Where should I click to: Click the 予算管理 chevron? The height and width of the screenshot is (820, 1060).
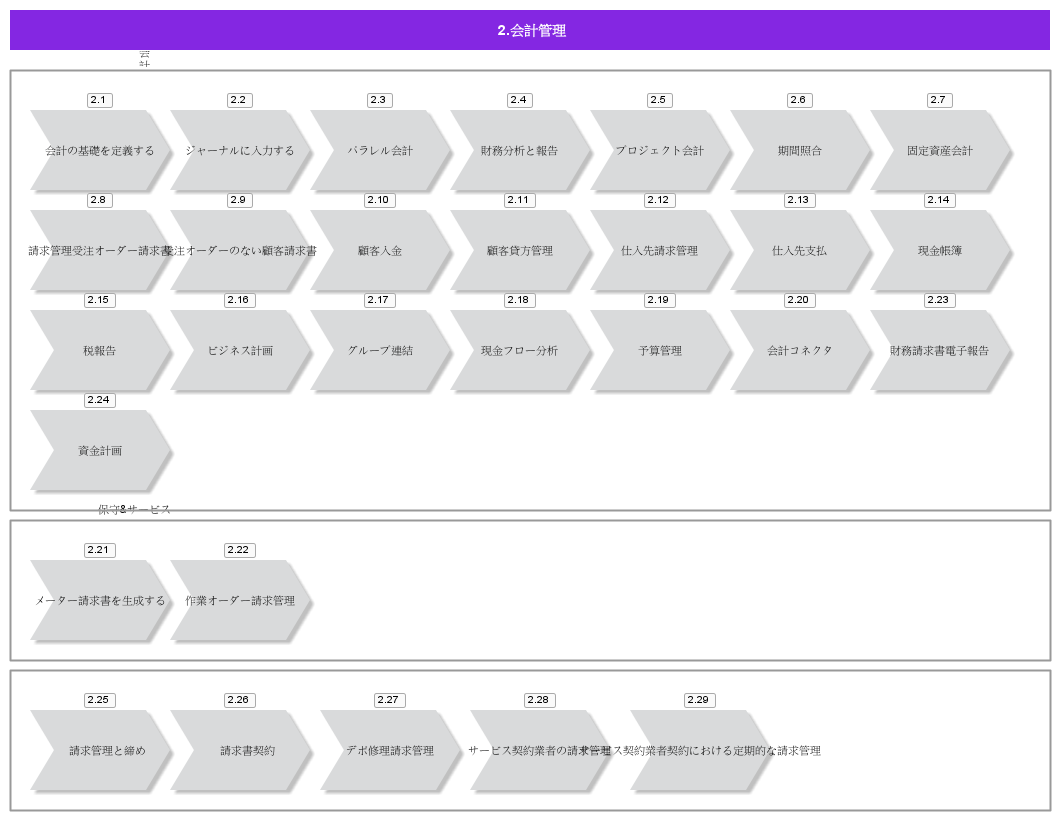pos(660,350)
